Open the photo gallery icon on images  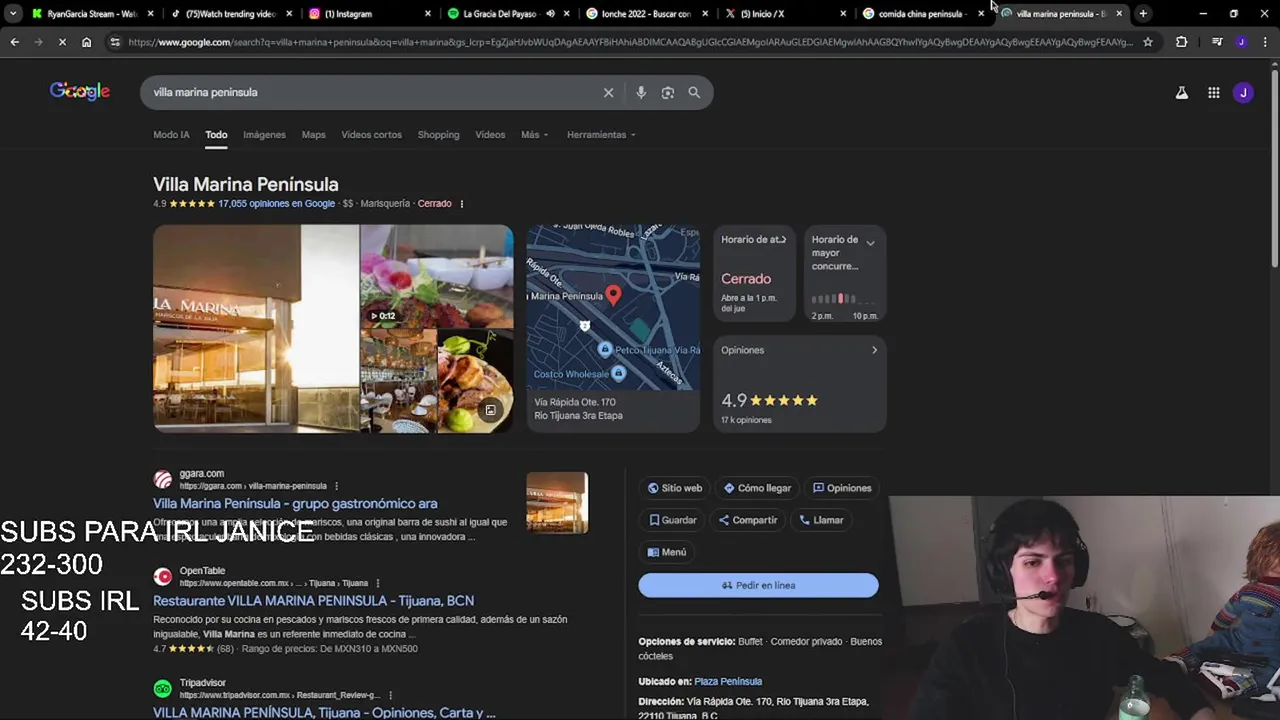[490, 410]
